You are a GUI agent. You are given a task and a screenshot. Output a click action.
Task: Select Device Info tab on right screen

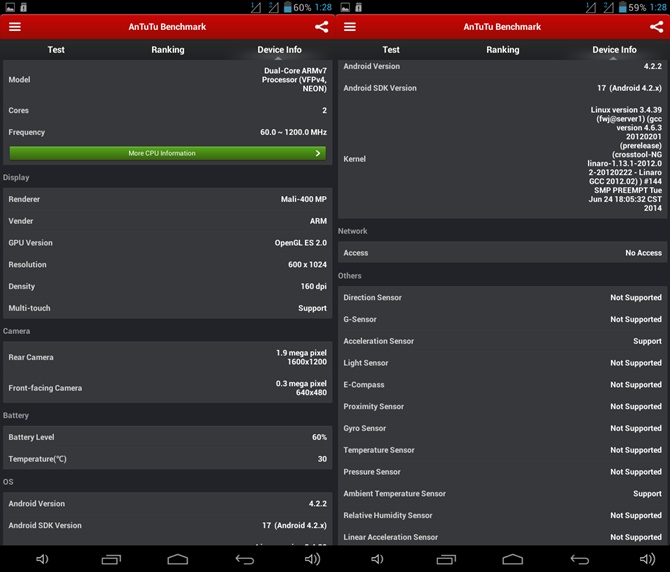point(614,50)
